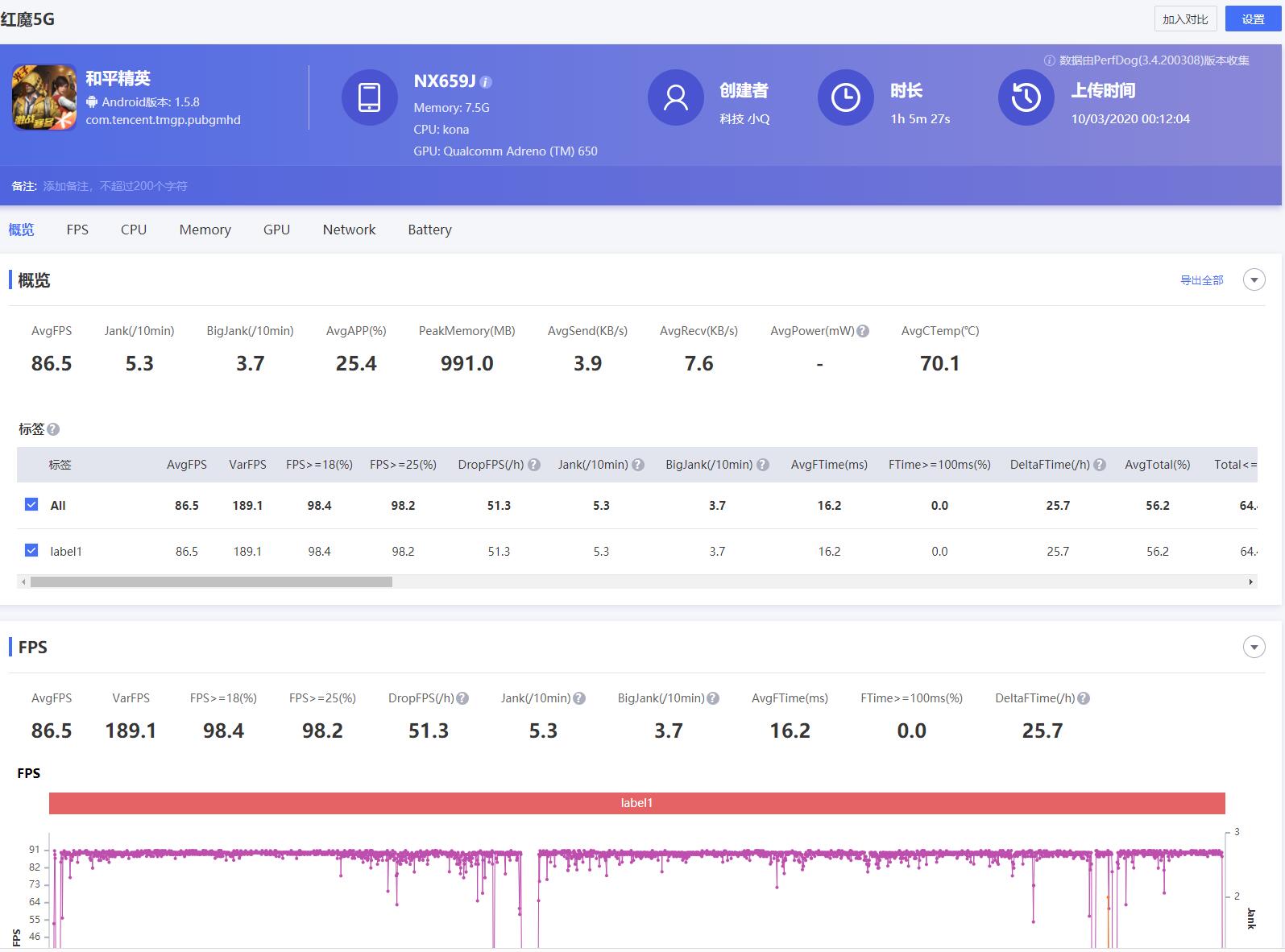Switch to the Battery tab
The image size is (1285, 952).
click(x=429, y=230)
